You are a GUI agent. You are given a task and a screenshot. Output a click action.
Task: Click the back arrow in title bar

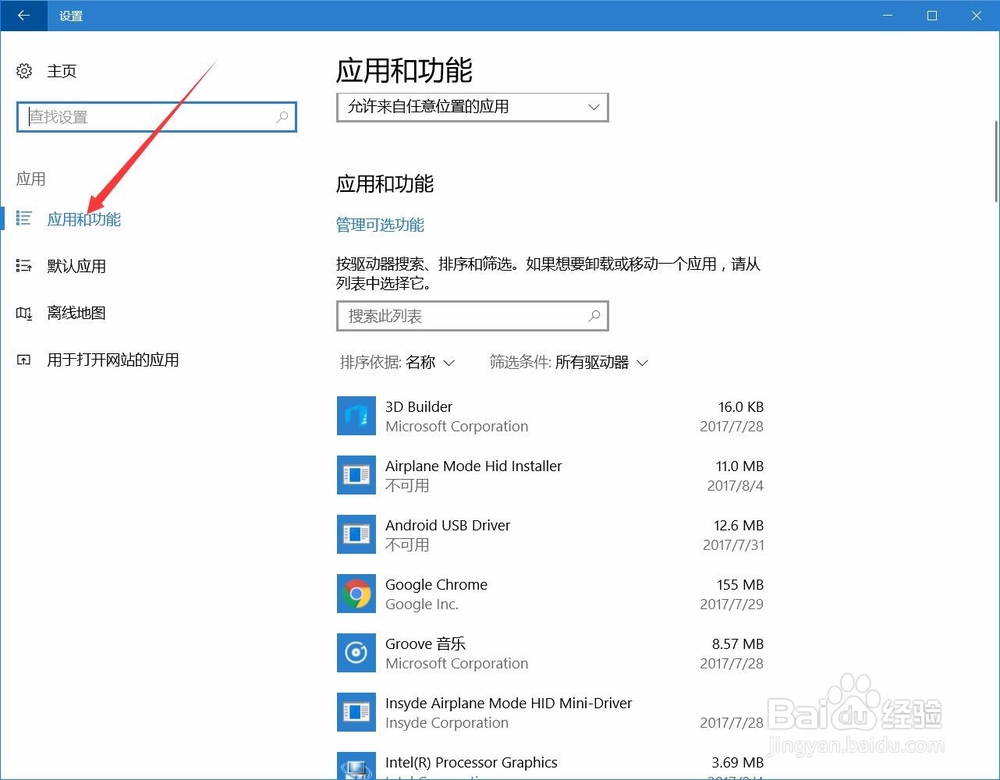click(x=24, y=15)
